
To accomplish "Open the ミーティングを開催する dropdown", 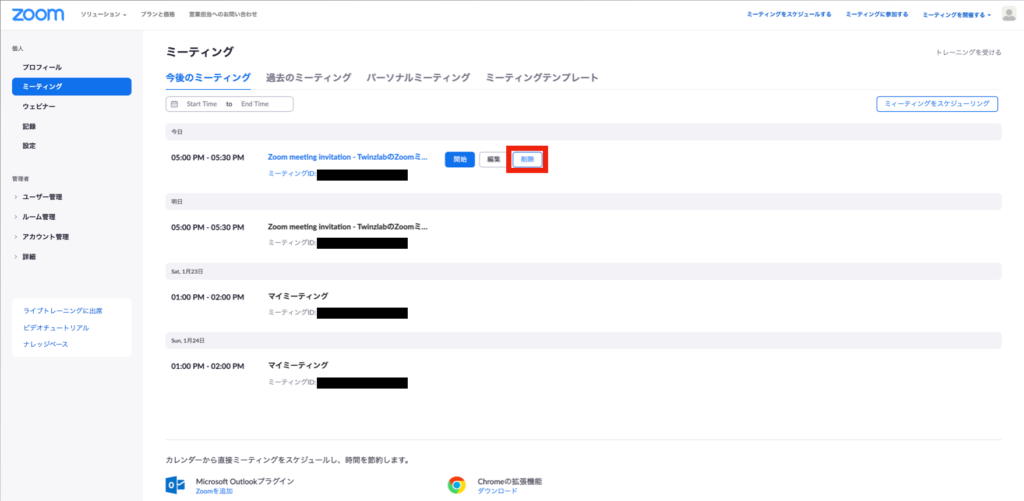I will coord(957,15).
